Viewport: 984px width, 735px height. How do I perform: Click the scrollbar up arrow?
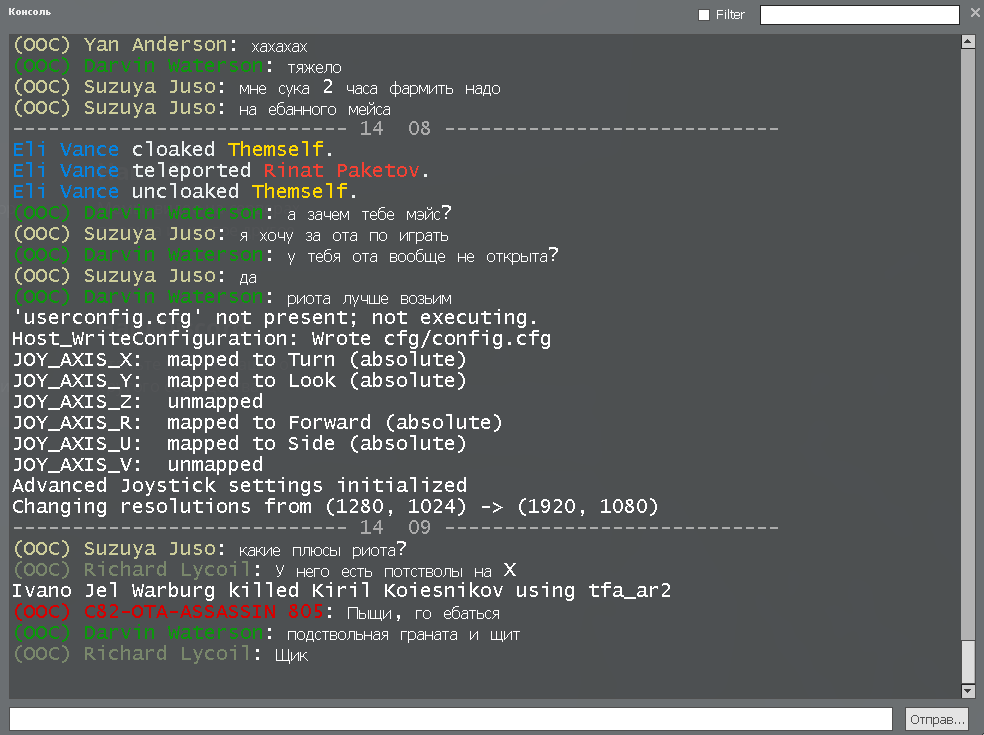[968, 42]
